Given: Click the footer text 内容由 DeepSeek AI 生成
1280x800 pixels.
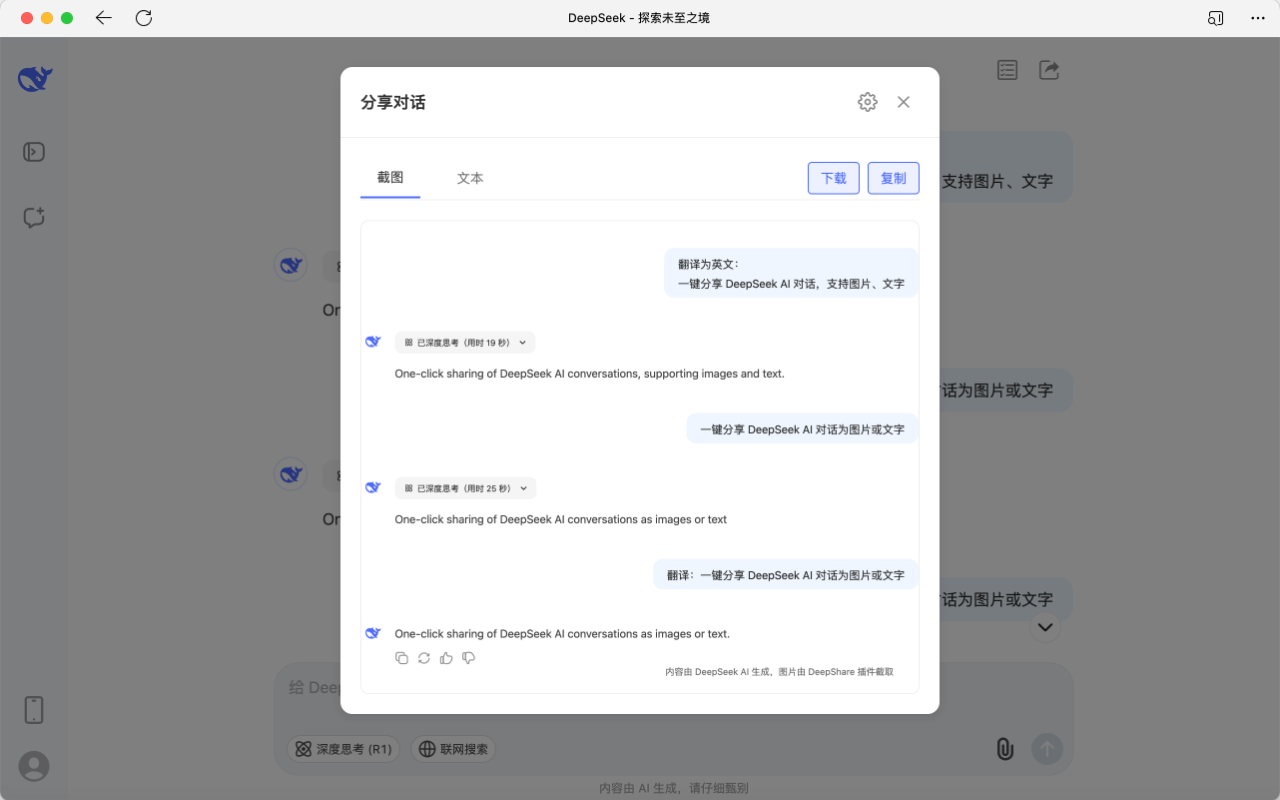Looking at the screenshot, I should point(779,672).
